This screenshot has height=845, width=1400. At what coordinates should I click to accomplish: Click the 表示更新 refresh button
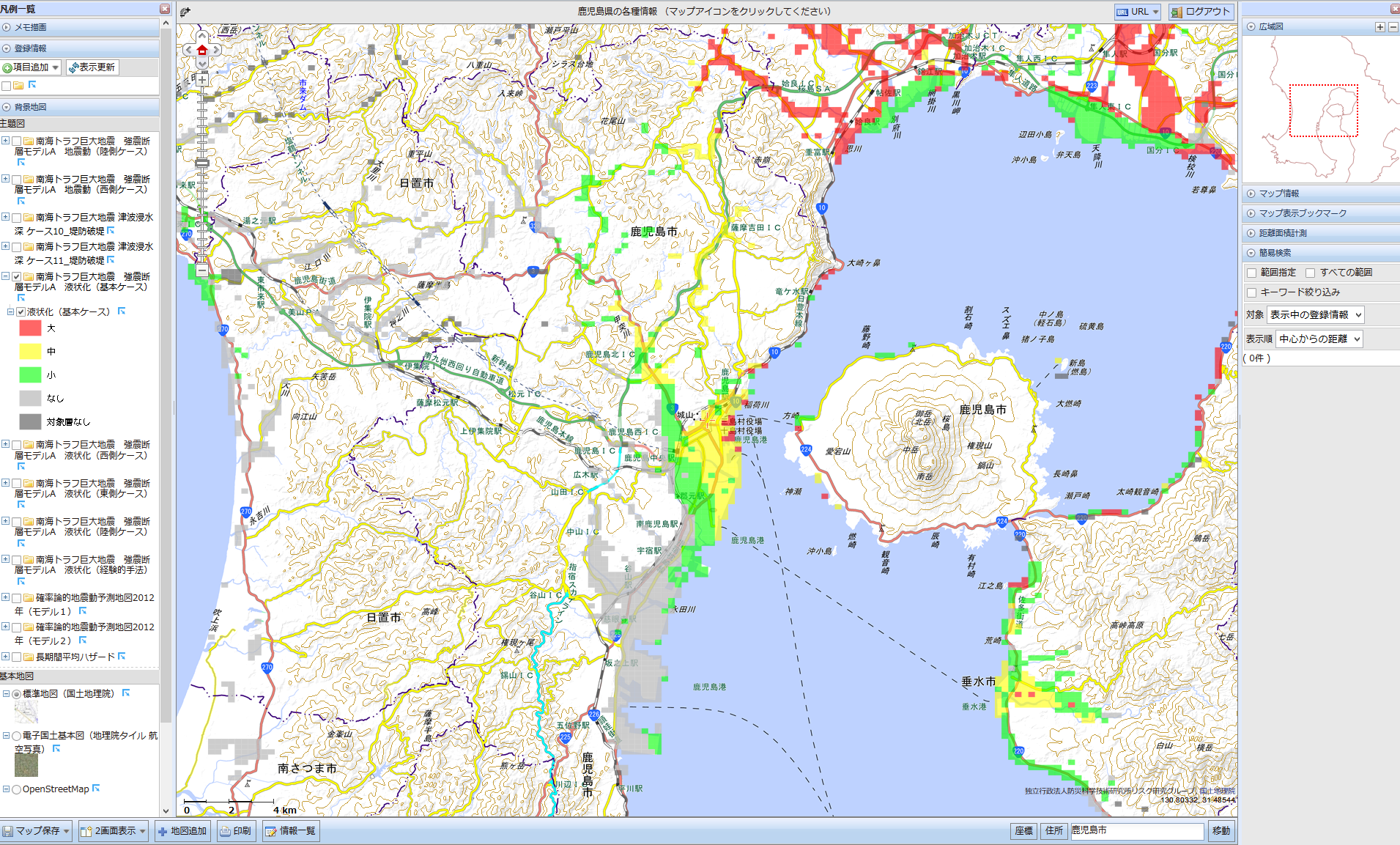coord(92,67)
